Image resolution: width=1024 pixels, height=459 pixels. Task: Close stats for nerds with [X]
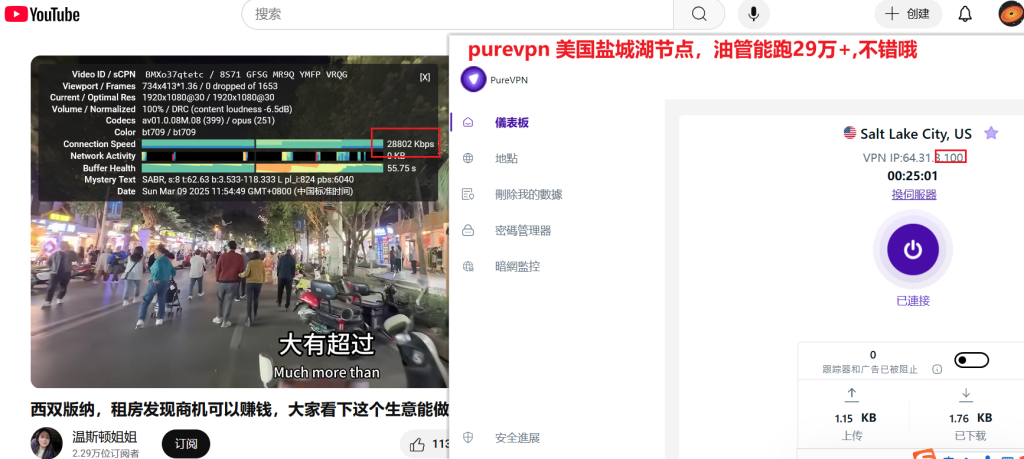click(x=425, y=76)
